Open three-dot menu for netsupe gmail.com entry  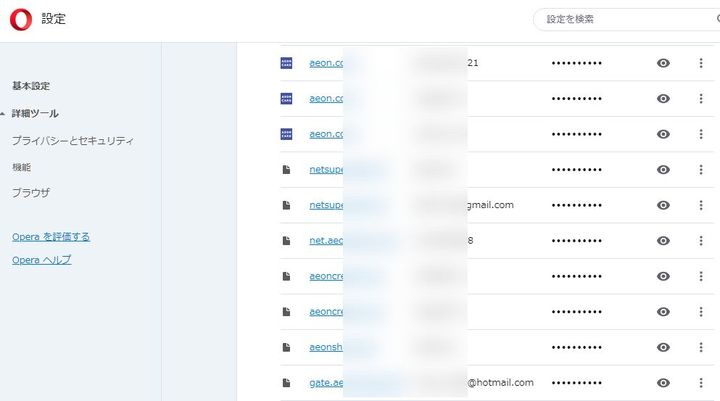[x=700, y=205]
